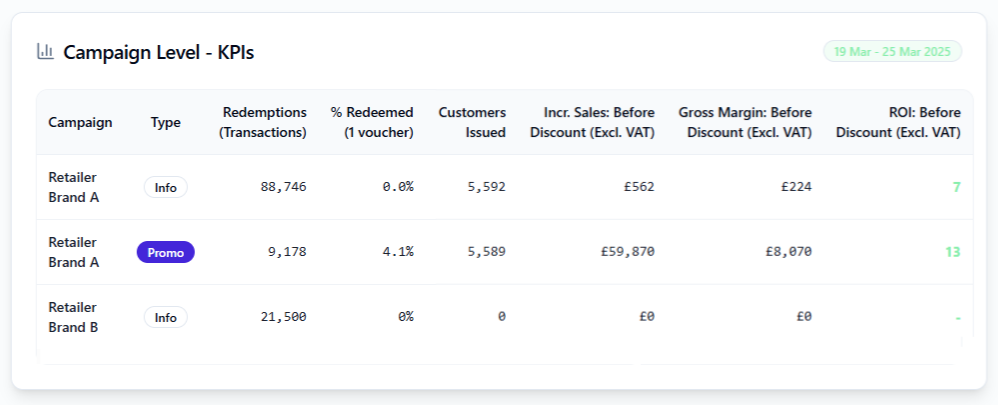Viewport: 998px width, 405px height.
Task: Click the Campaign Level - KPIs title
Action: click(159, 52)
